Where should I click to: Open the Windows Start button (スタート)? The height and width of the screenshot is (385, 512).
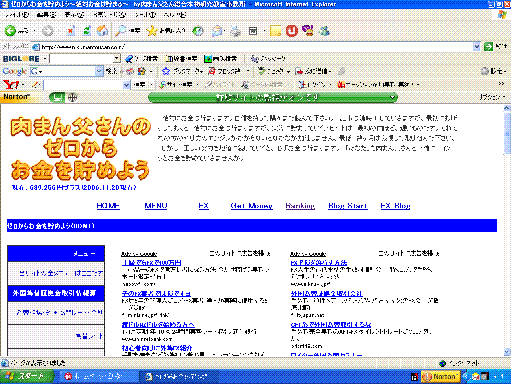click(x=26, y=376)
